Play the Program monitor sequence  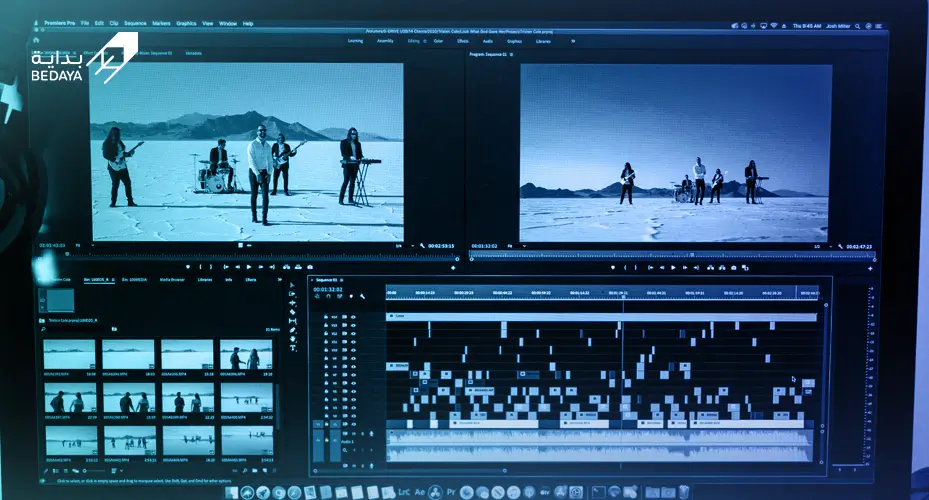(673, 268)
